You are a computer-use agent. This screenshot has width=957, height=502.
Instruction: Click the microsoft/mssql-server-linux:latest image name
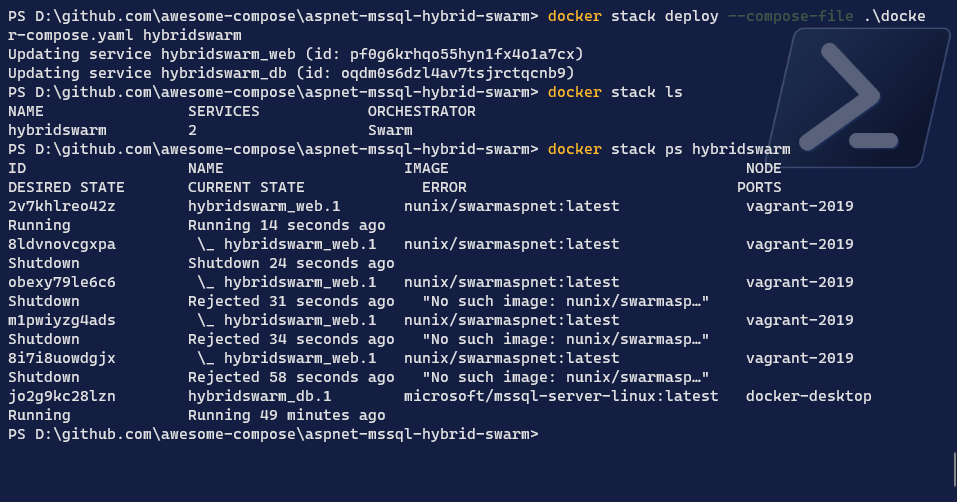tap(561, 396)
